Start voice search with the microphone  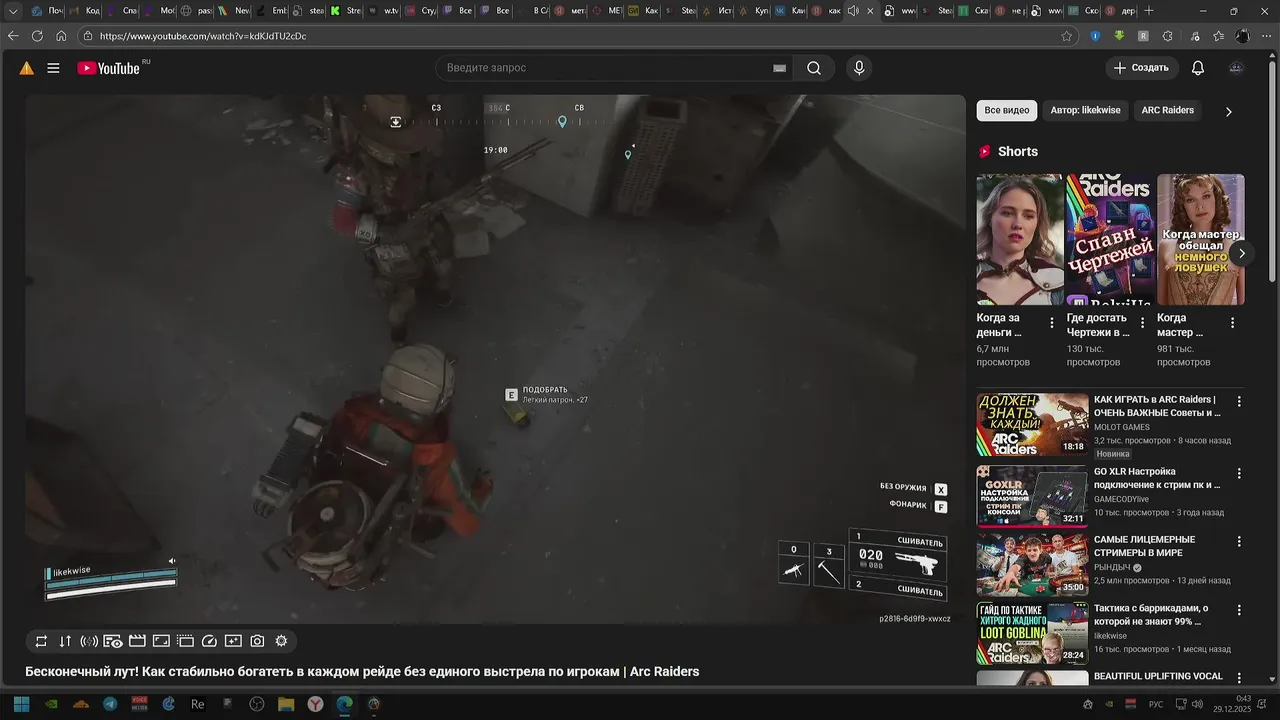coord(858,68)
